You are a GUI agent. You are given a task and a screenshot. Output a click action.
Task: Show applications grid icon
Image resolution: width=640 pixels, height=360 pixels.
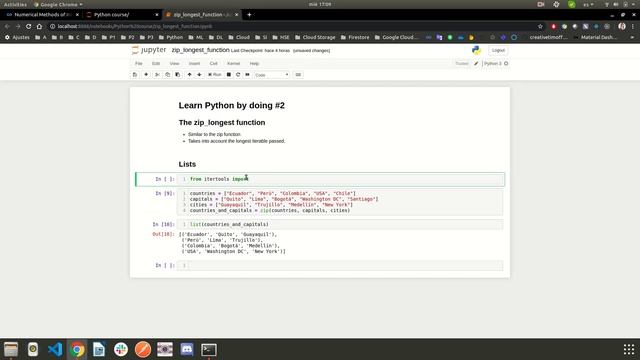tap(629, 349)
